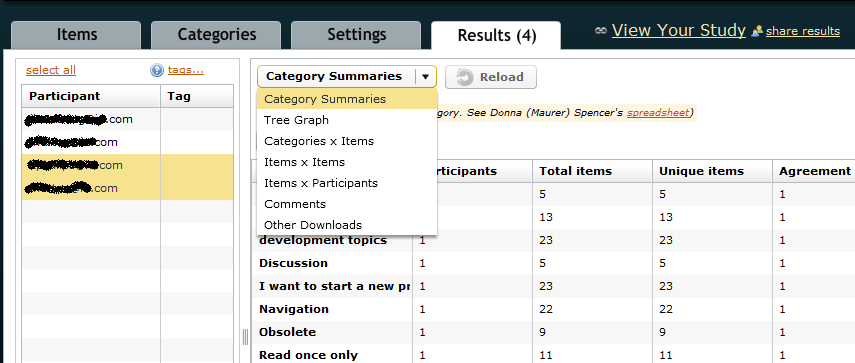Viewport: 855px width, 363px height.
Task: Click the Tag column header
Action: 197,96
